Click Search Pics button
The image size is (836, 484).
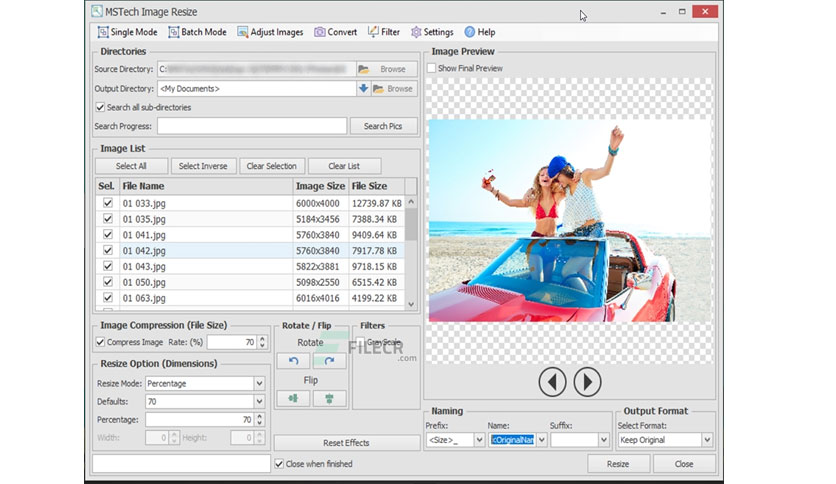click(x=383, y=126)
